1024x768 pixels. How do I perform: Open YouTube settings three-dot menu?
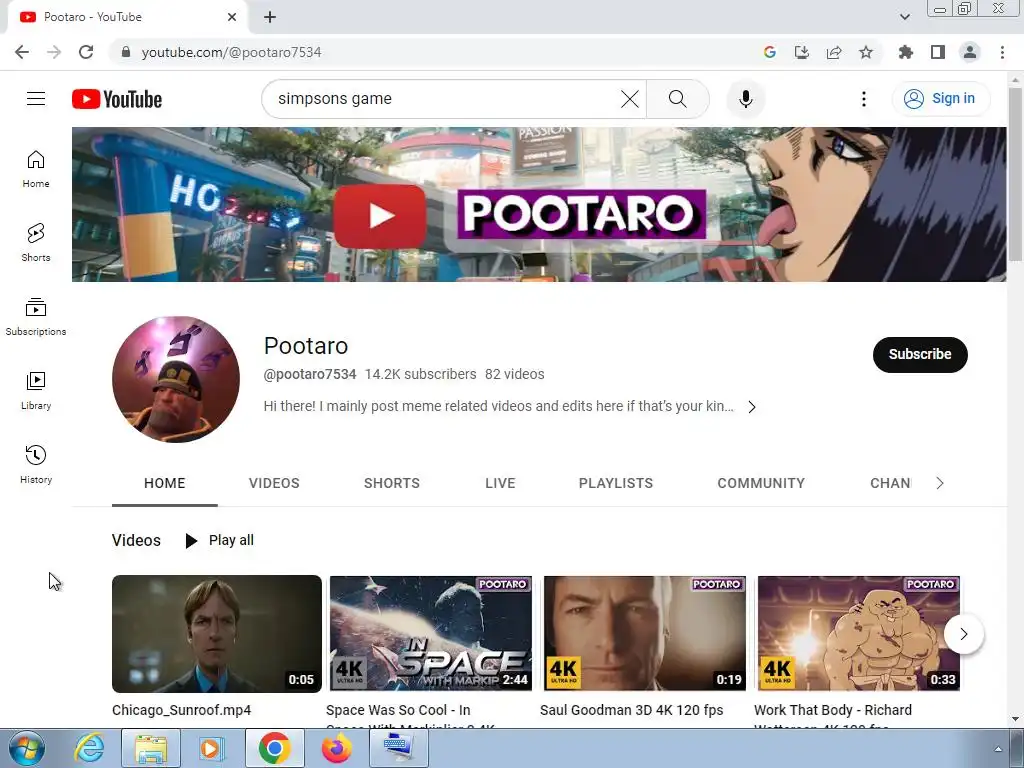[863, 99]
